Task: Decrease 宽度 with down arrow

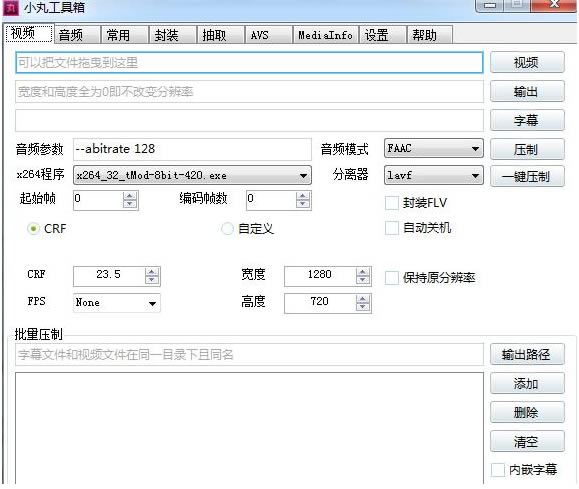Action: click(x=363, y=280)
